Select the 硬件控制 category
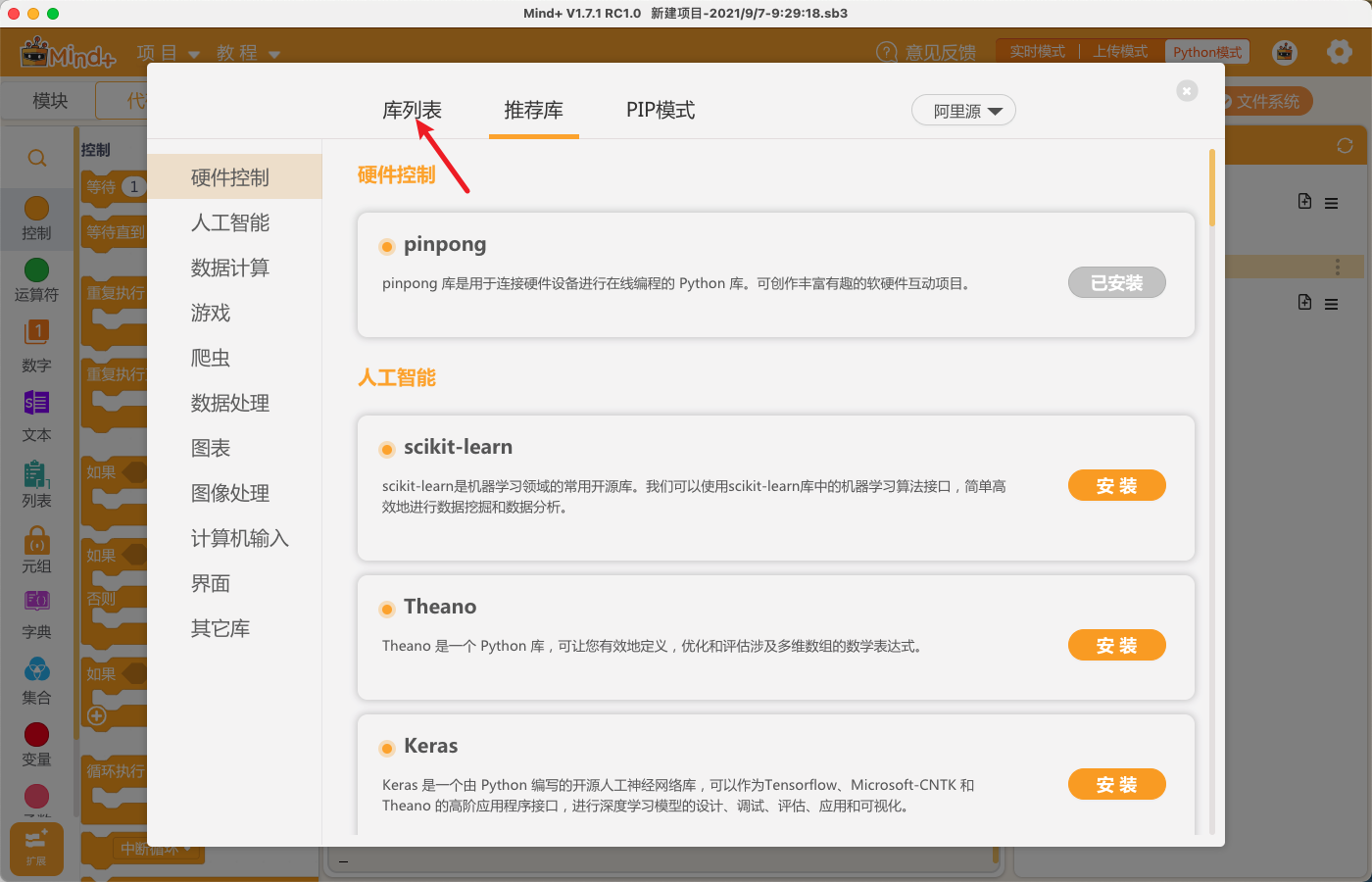Screen dimensions: 1372x882 coord(234,177)
